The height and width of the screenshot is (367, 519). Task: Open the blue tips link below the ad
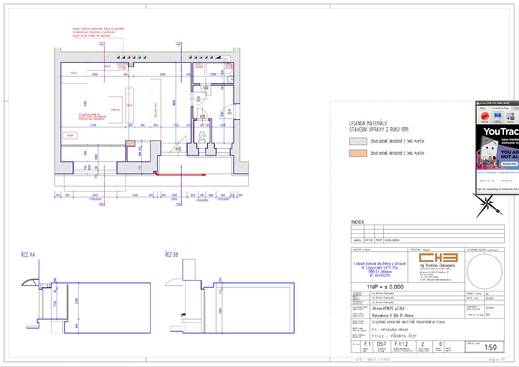coord(498,173)
